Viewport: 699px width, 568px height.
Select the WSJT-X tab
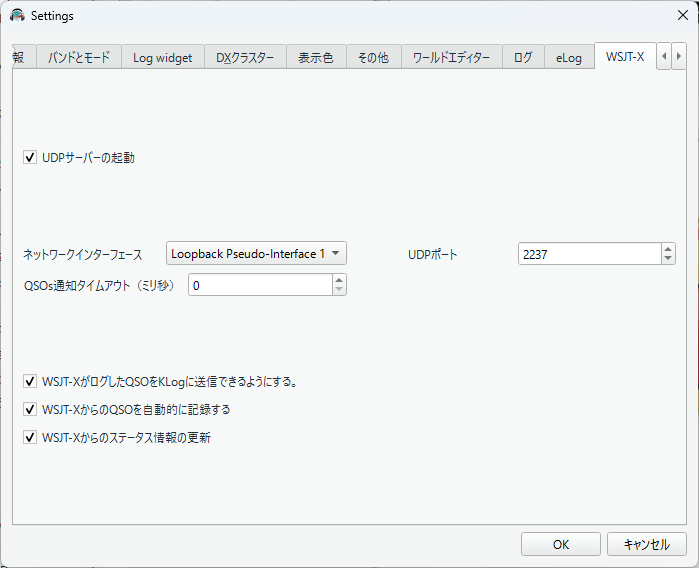tap(625, 56)
